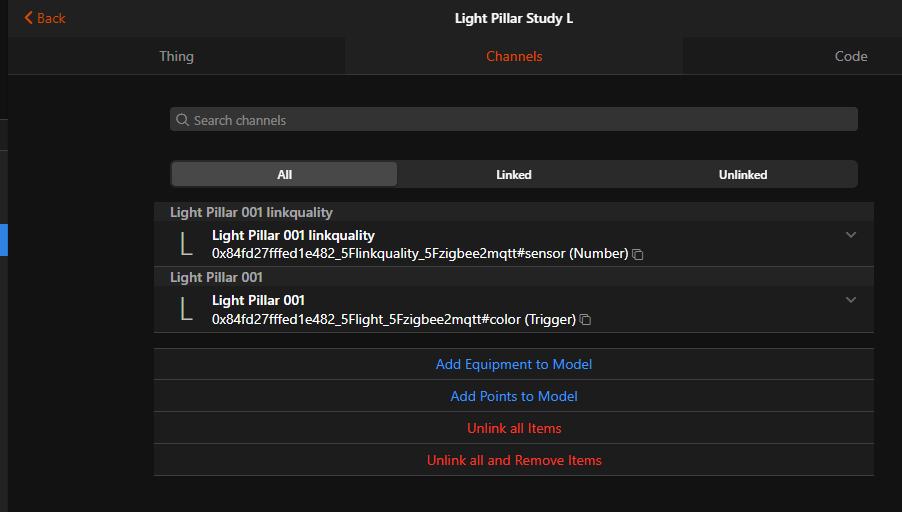Open the Light Pillar 001 linkquality item title

[293, 236]
